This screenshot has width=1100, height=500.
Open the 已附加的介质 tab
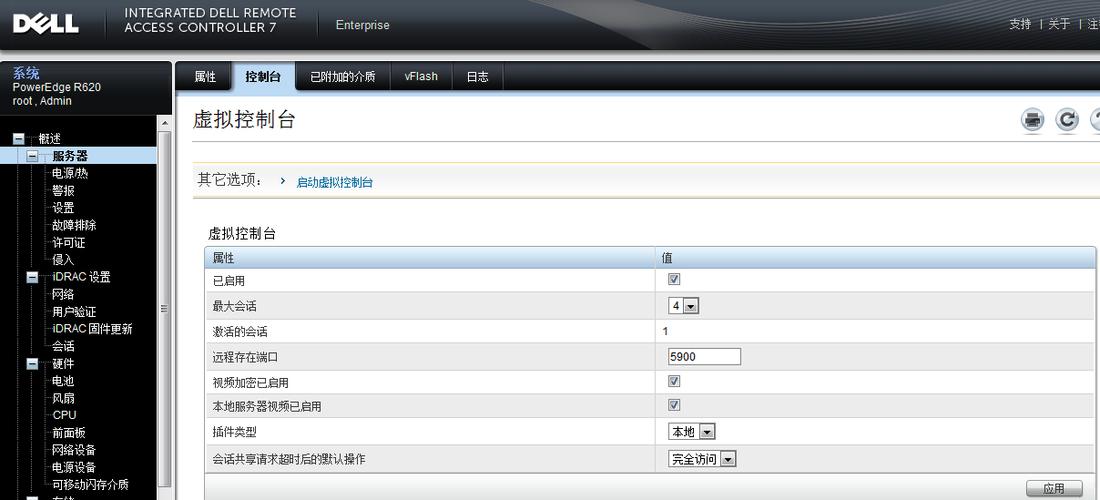pyautogui.click(x=342, y=76)
